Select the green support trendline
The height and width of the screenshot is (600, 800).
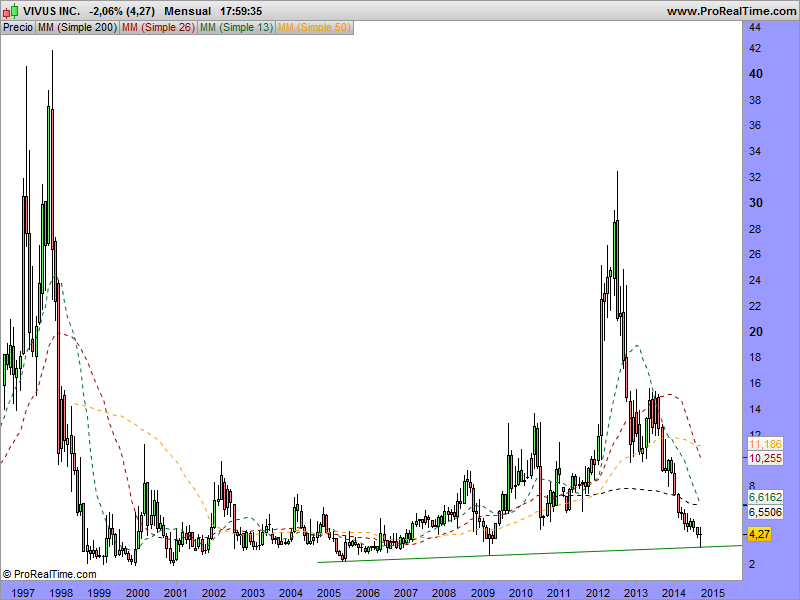pyautogui.click(x=529, y=554)
